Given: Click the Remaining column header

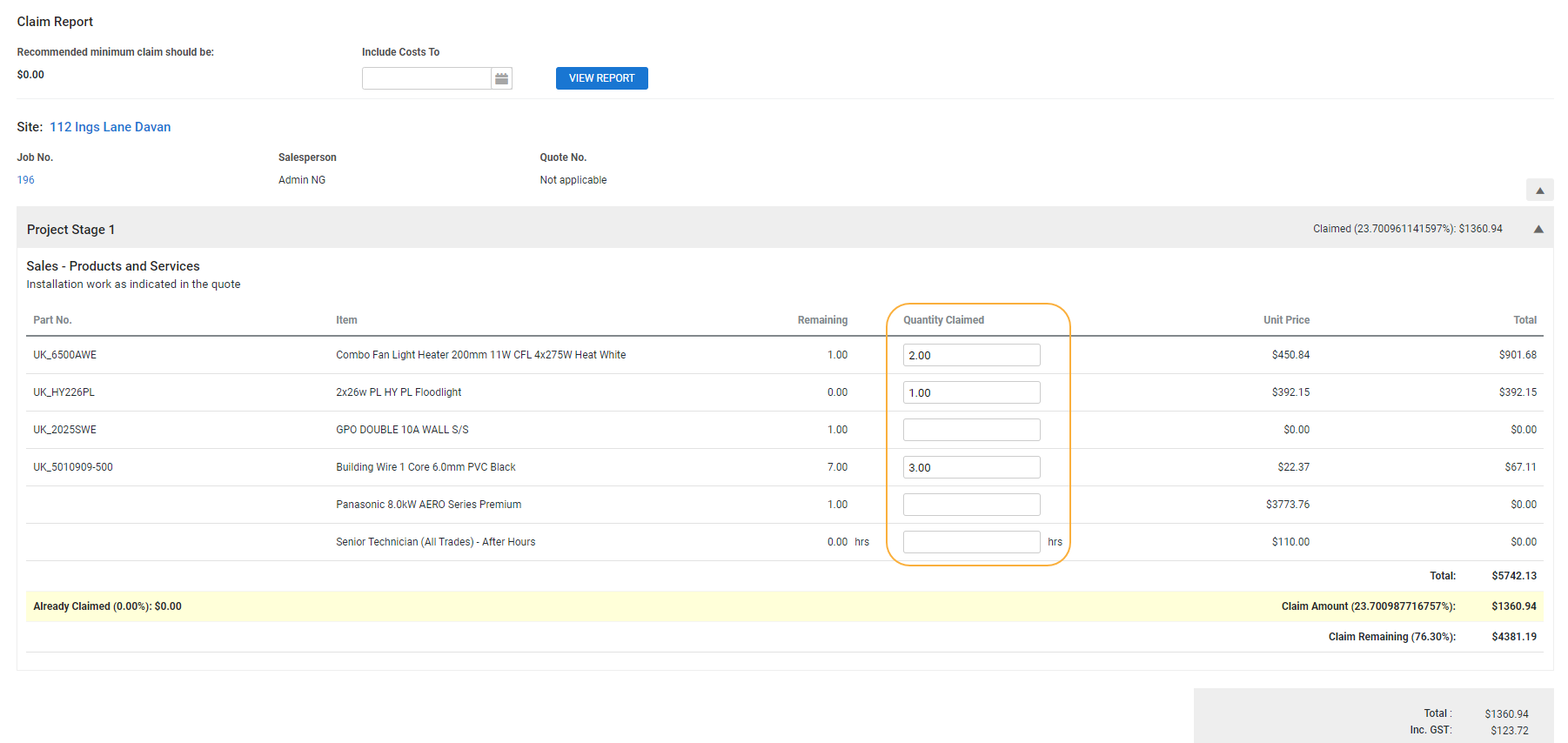Looking at the screenshot, I should (x=821, y=320).
